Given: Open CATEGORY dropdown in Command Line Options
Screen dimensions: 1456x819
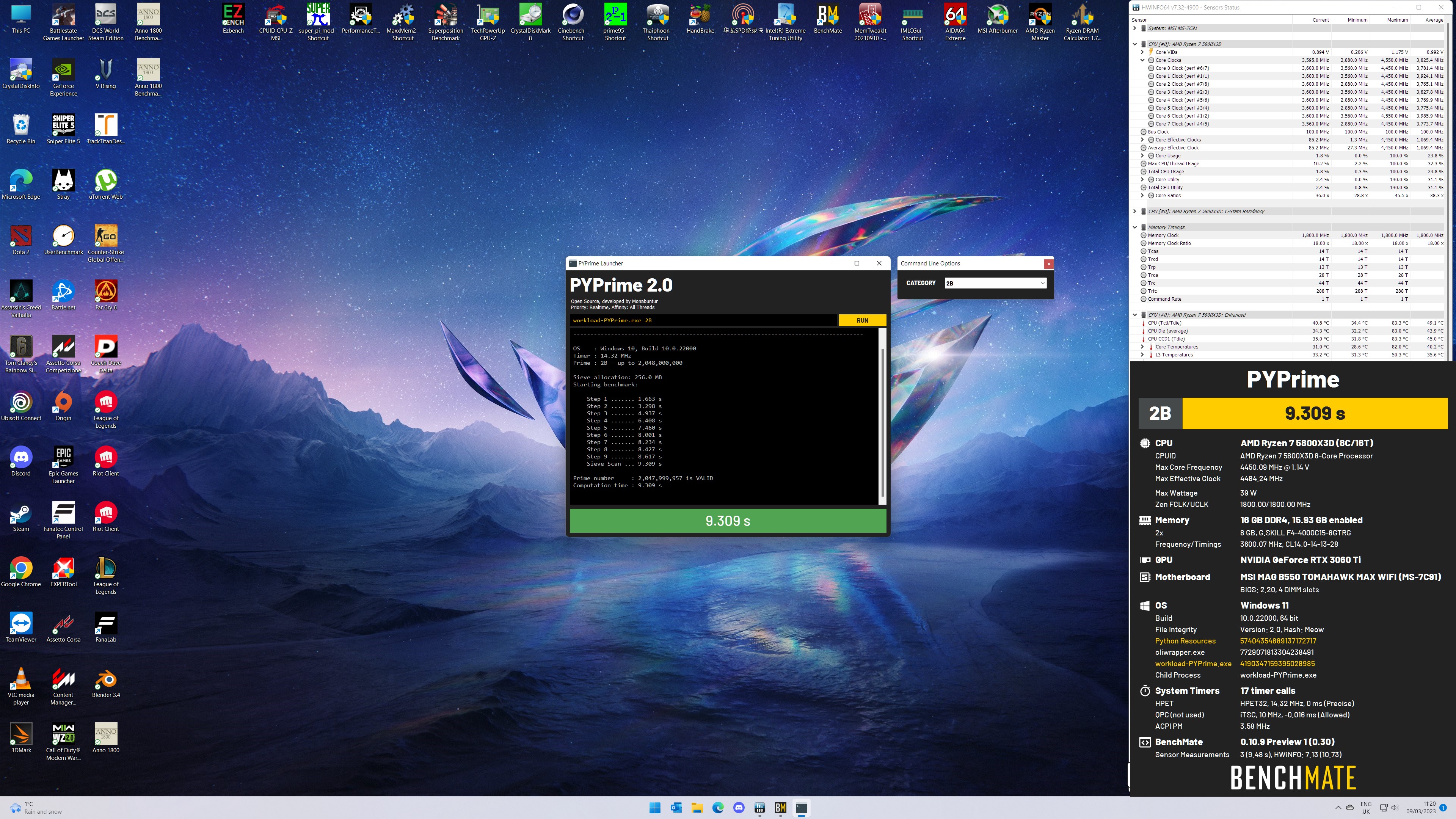Looking at the screenshot, I should pos(995,283).
